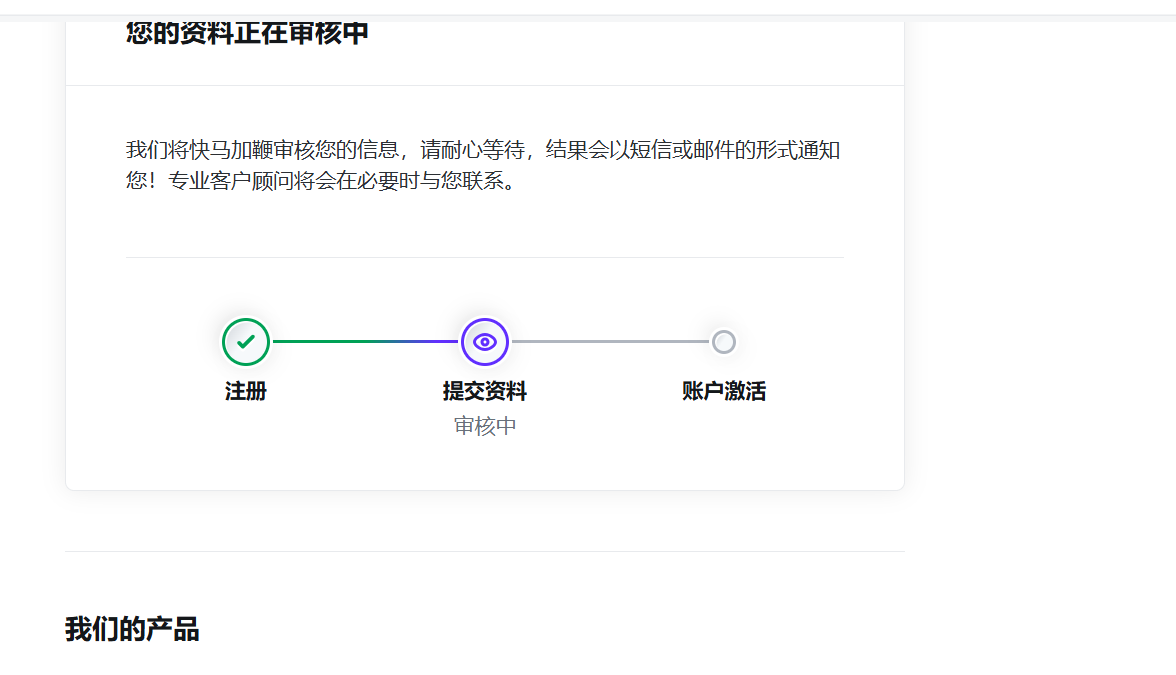Click the 您的资料正在审核中 heading
This screenshot has width=1176, height=675.
(x=247, y=33)
